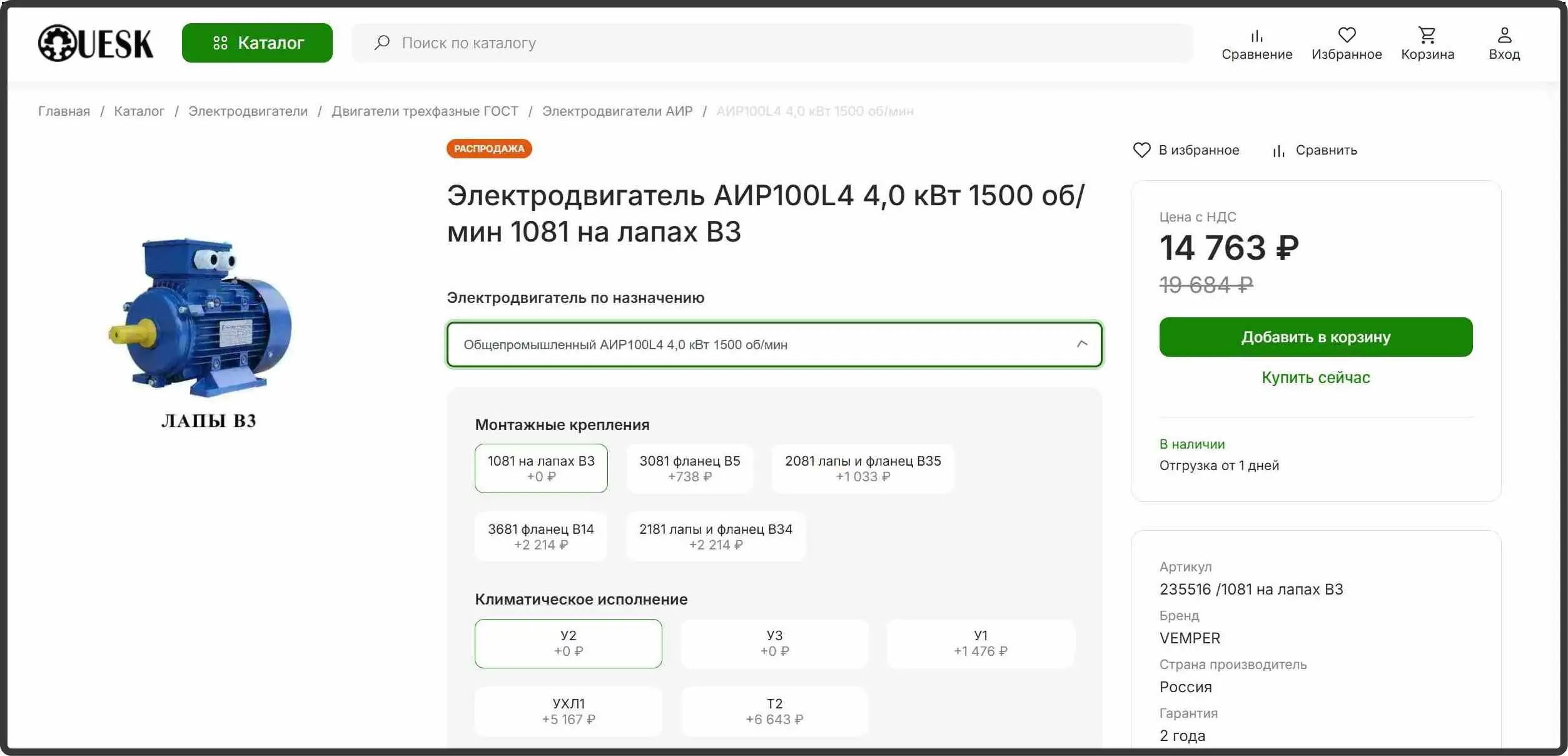Click the old price 19 684 ₽

pos(1206,285)
